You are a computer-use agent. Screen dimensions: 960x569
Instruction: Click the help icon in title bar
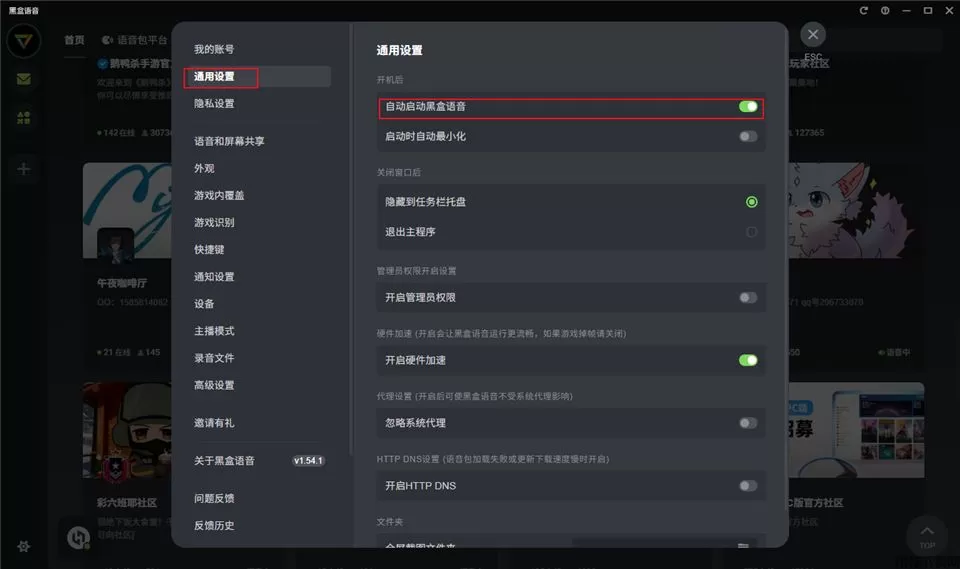pos(885,10)
